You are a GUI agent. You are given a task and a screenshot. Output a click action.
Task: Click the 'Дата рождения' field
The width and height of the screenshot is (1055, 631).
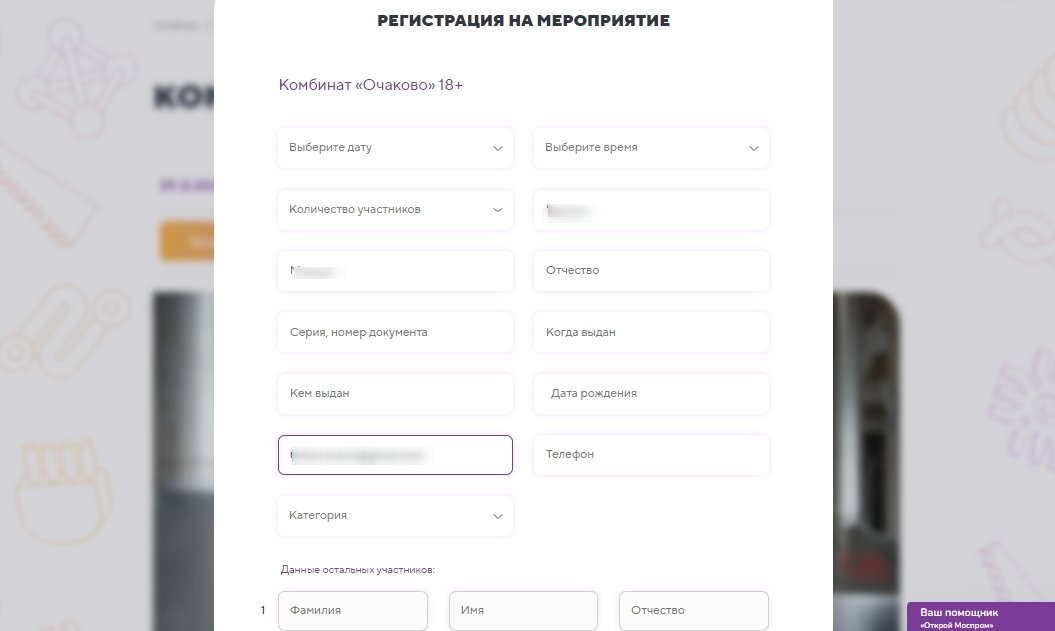pyautogui.click(x=651, y=393)
